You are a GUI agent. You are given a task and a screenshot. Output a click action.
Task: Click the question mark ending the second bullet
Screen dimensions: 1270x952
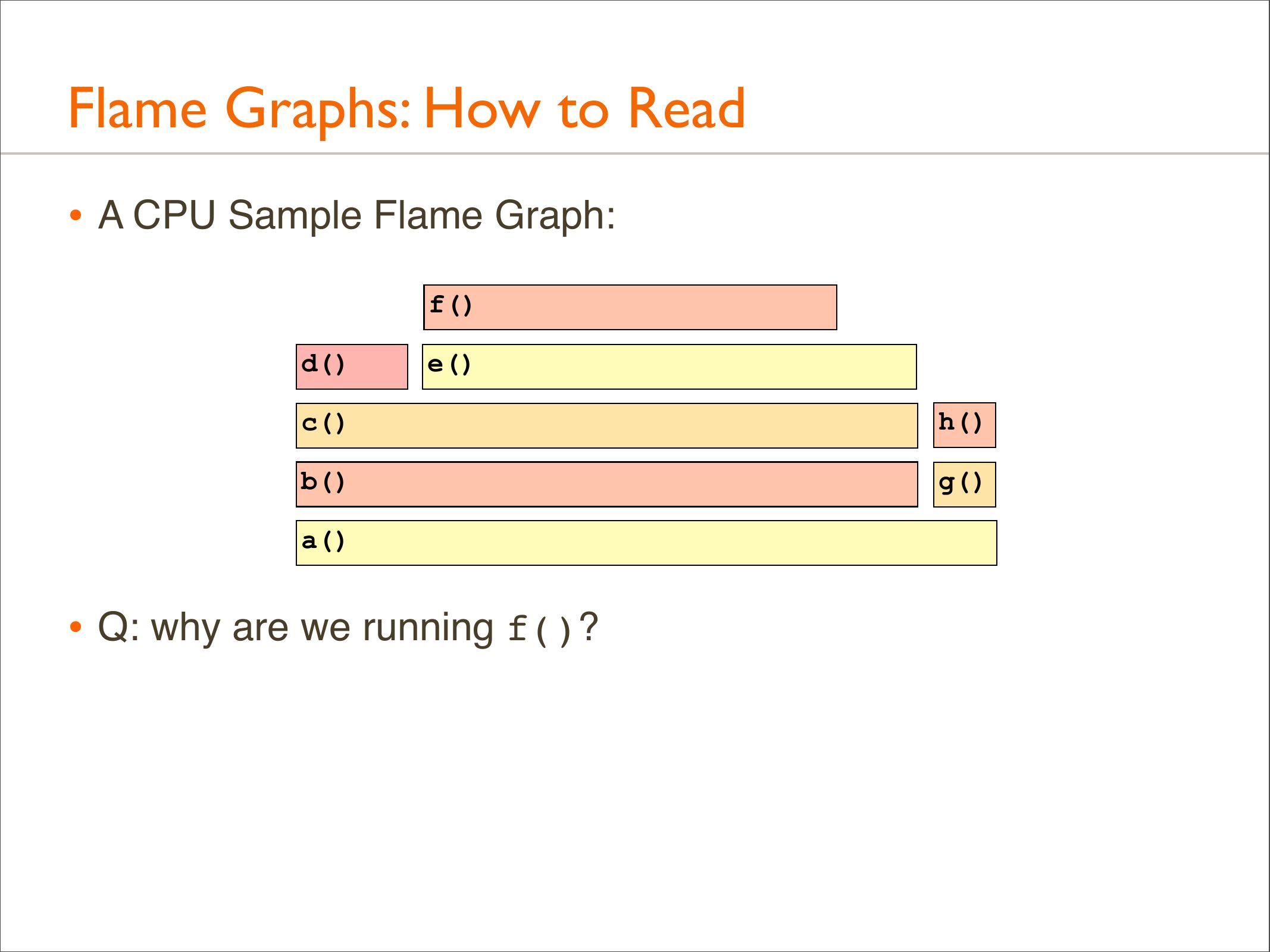[589, 627]
